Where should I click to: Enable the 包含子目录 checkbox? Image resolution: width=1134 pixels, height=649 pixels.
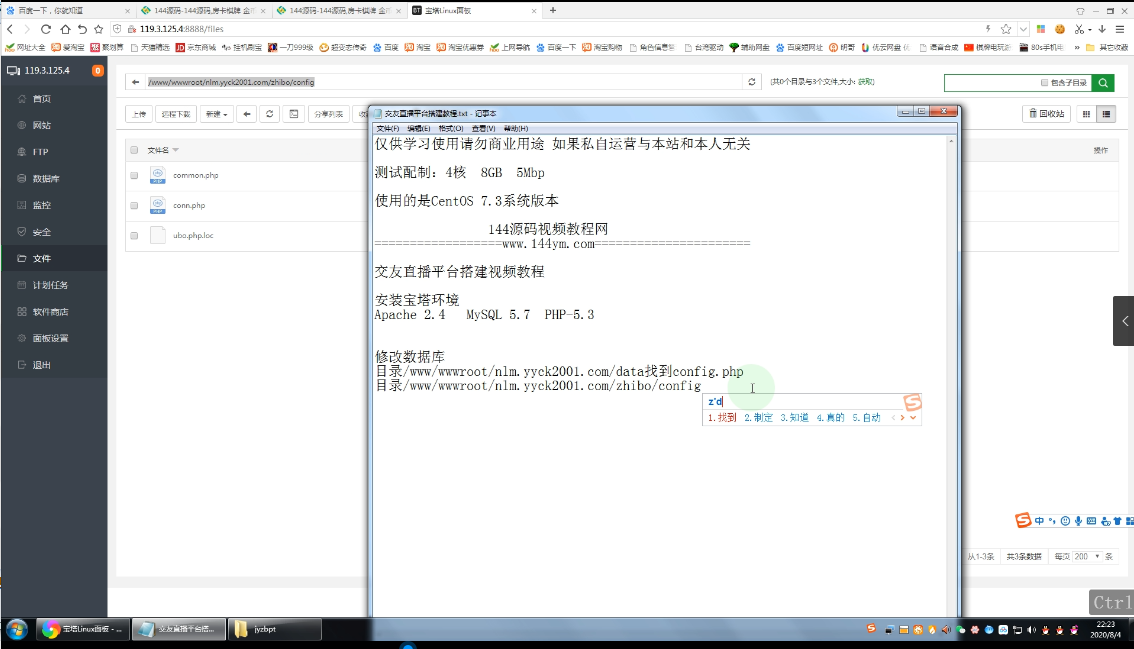(1044, 83)
